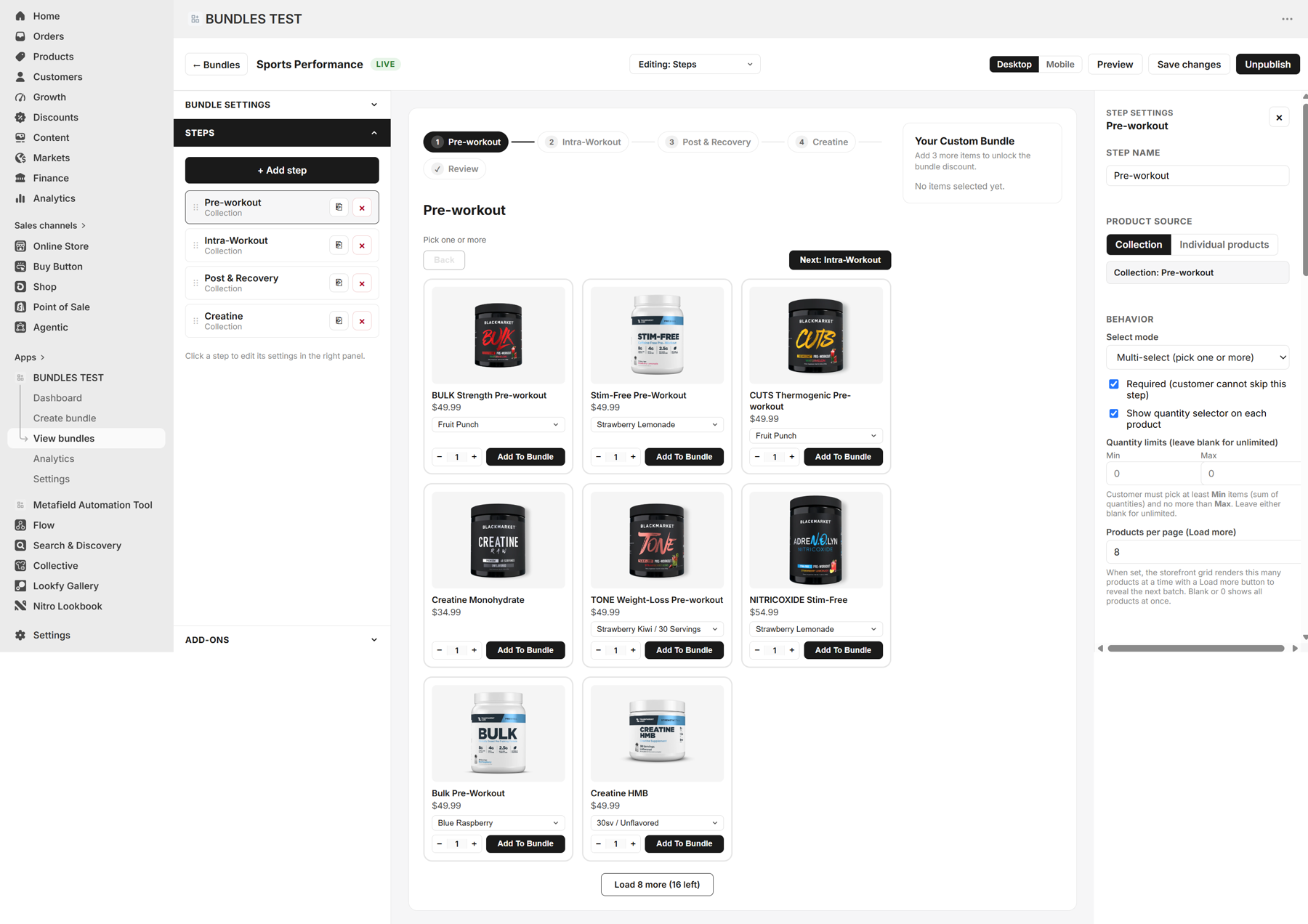The image size is (1308, 924).
Task: Collapse the Steps section
Action: coord(282,133)
